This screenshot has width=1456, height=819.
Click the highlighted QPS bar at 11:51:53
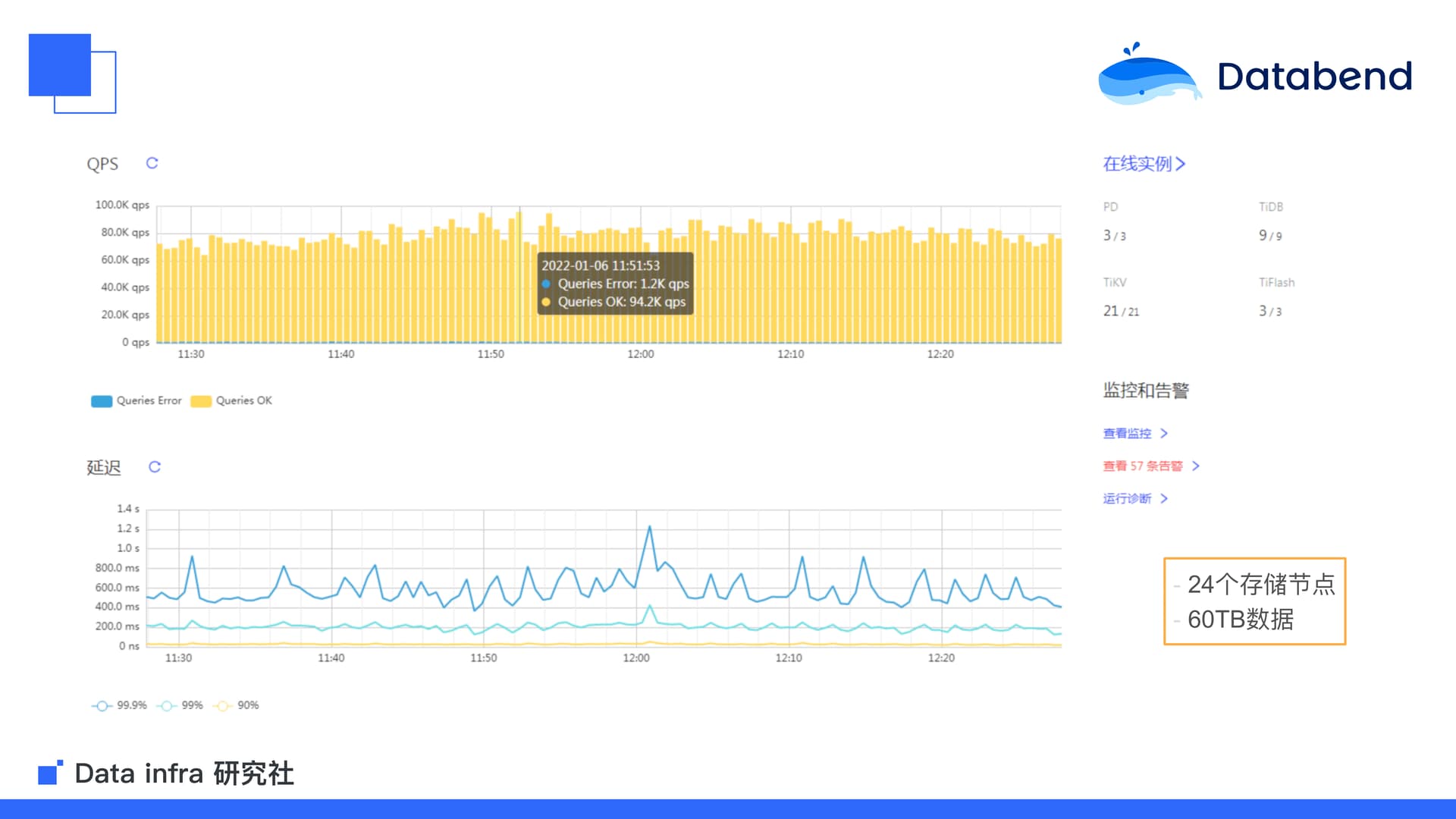point(519,276)
